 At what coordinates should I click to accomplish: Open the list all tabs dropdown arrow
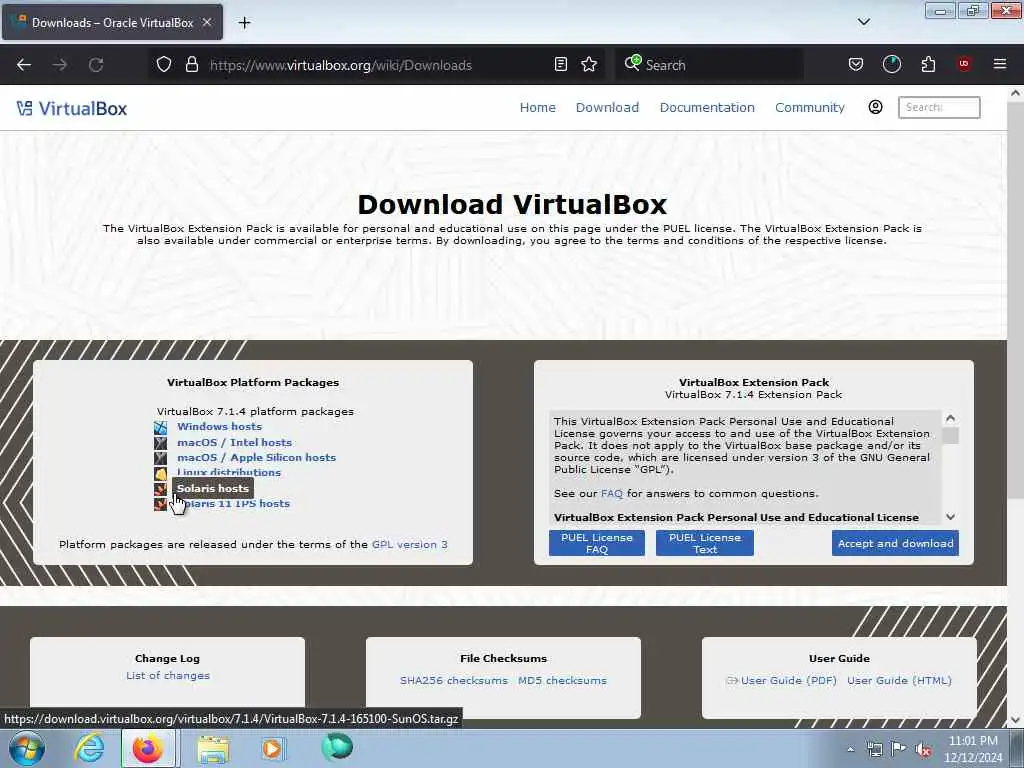[863, 22]
